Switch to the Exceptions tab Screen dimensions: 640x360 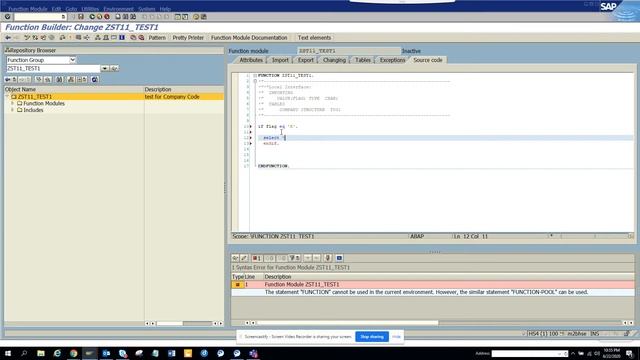click(392, 60)
